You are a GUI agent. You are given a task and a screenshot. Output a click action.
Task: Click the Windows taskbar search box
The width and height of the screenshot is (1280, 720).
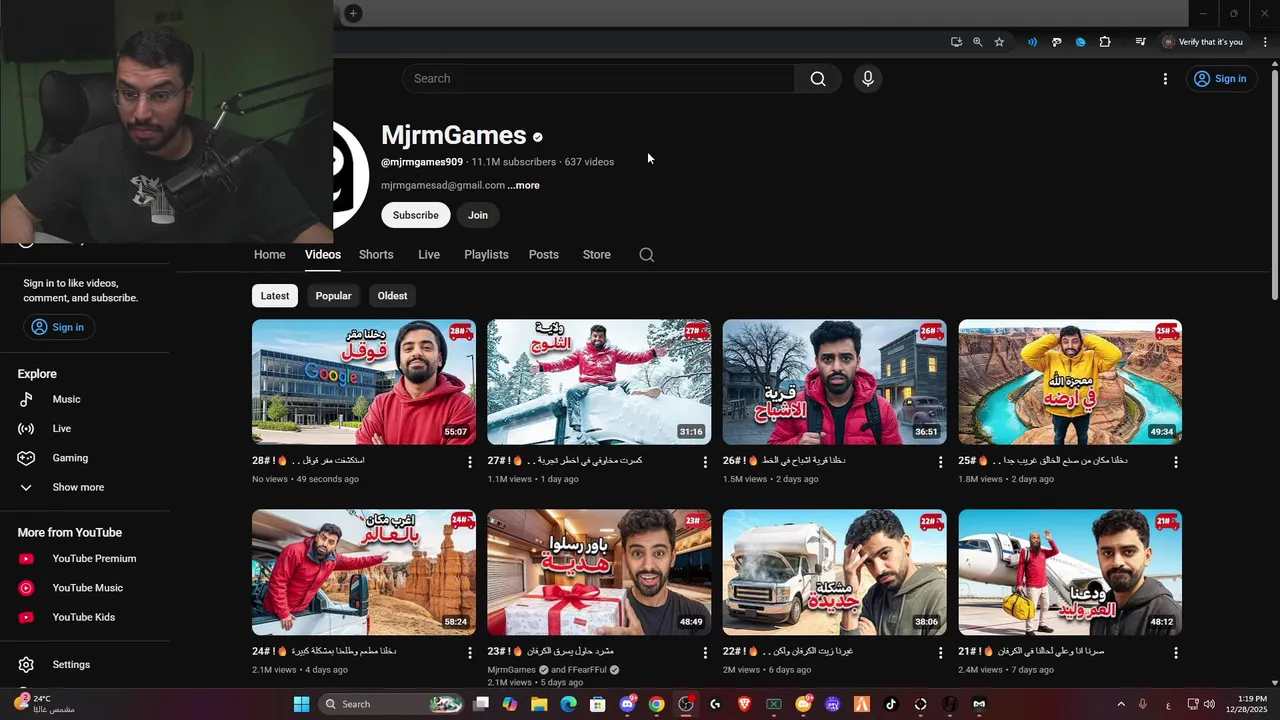pos(392,704)
